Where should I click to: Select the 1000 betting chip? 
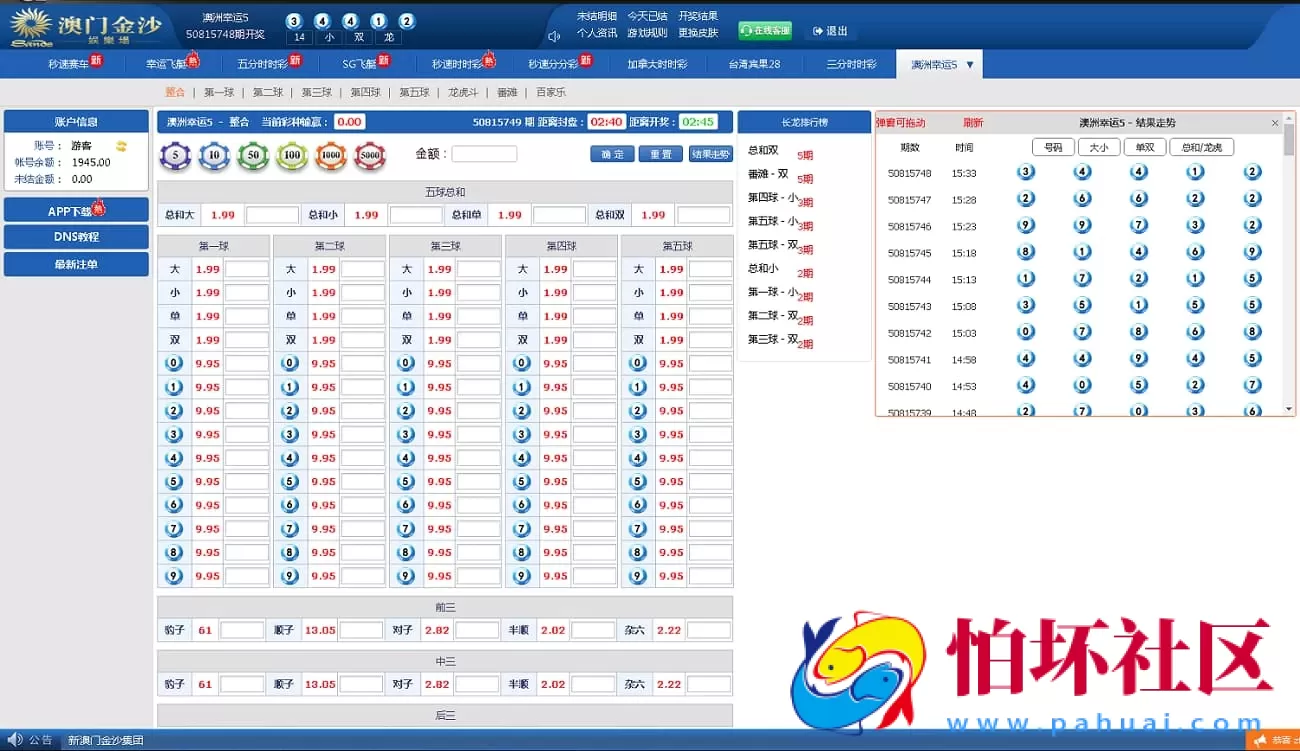pyautogui.click(x=331, y=155)
